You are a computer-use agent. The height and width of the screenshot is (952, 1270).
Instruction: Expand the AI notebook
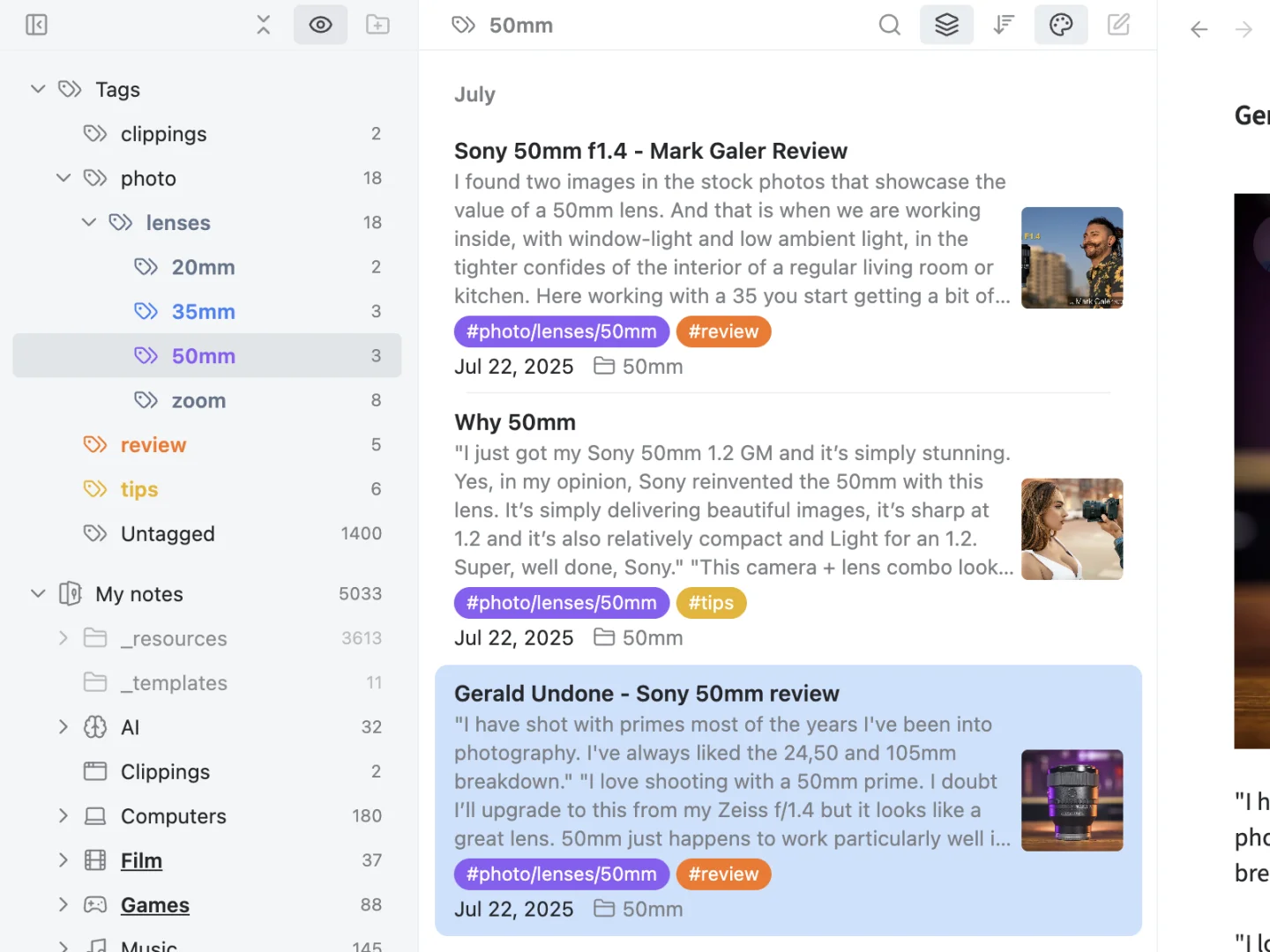coord(63,726)
